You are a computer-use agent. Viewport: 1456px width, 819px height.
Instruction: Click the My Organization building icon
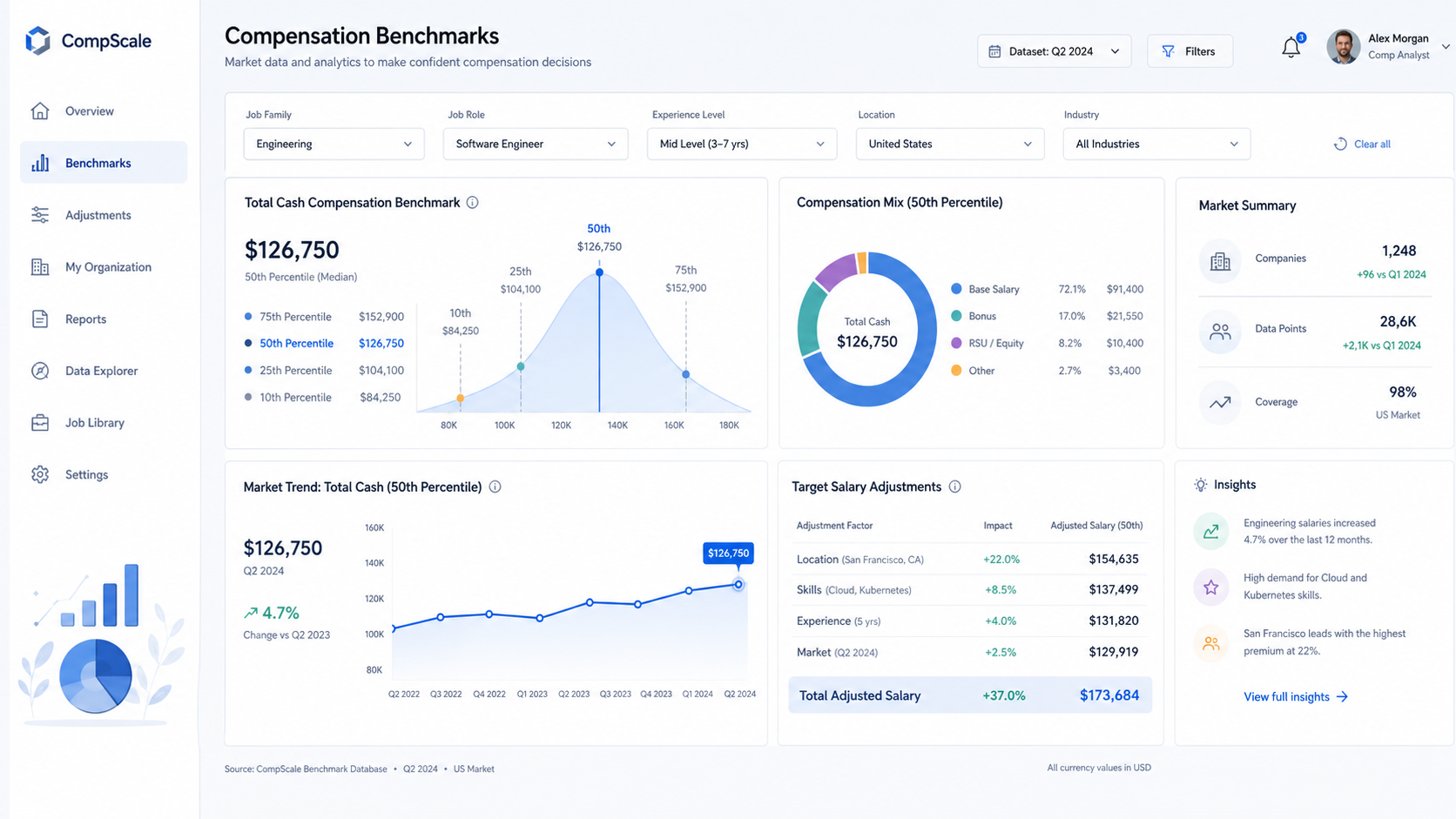click(40, 267)
